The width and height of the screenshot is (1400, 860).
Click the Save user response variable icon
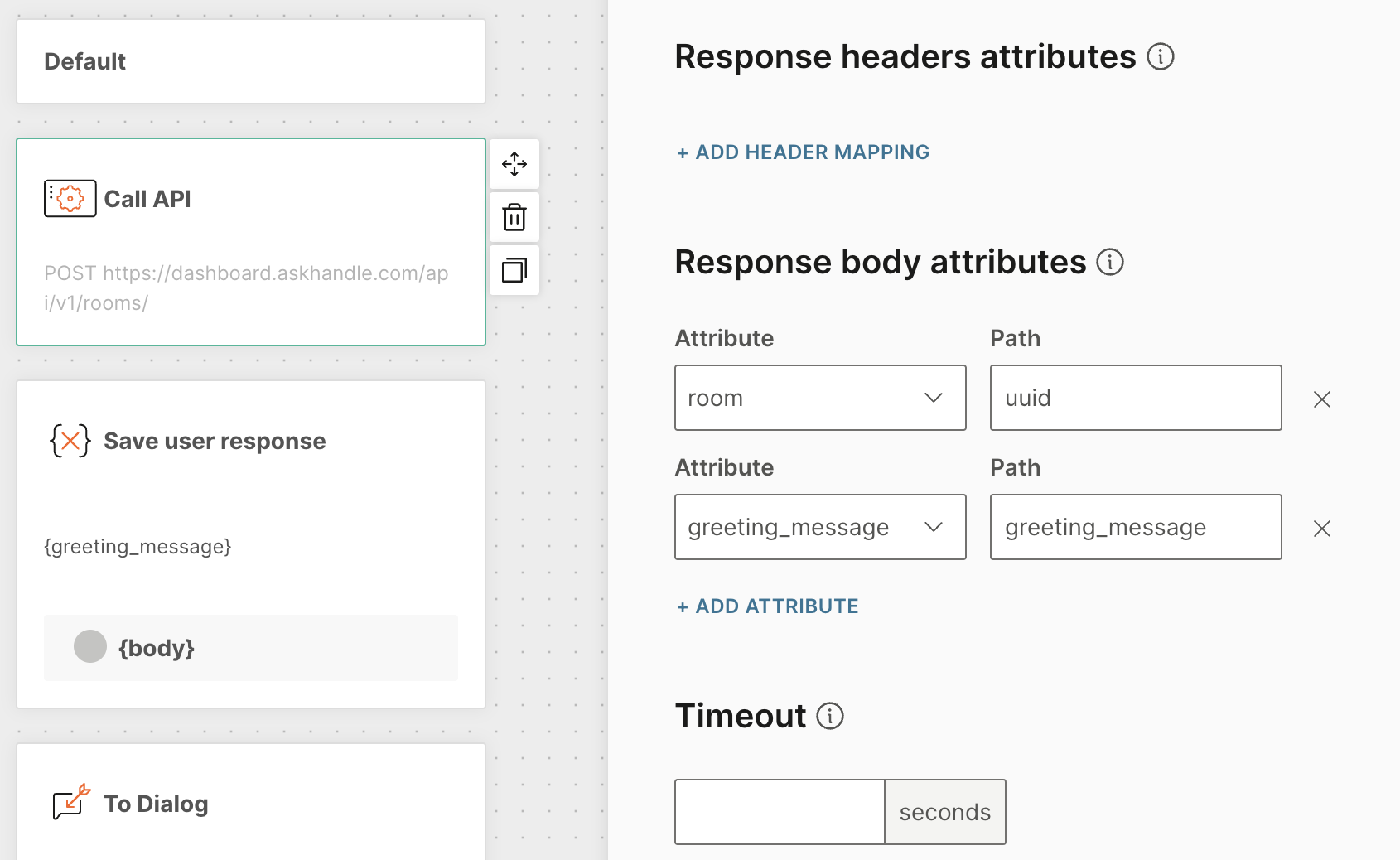click(x=70, y=441)
